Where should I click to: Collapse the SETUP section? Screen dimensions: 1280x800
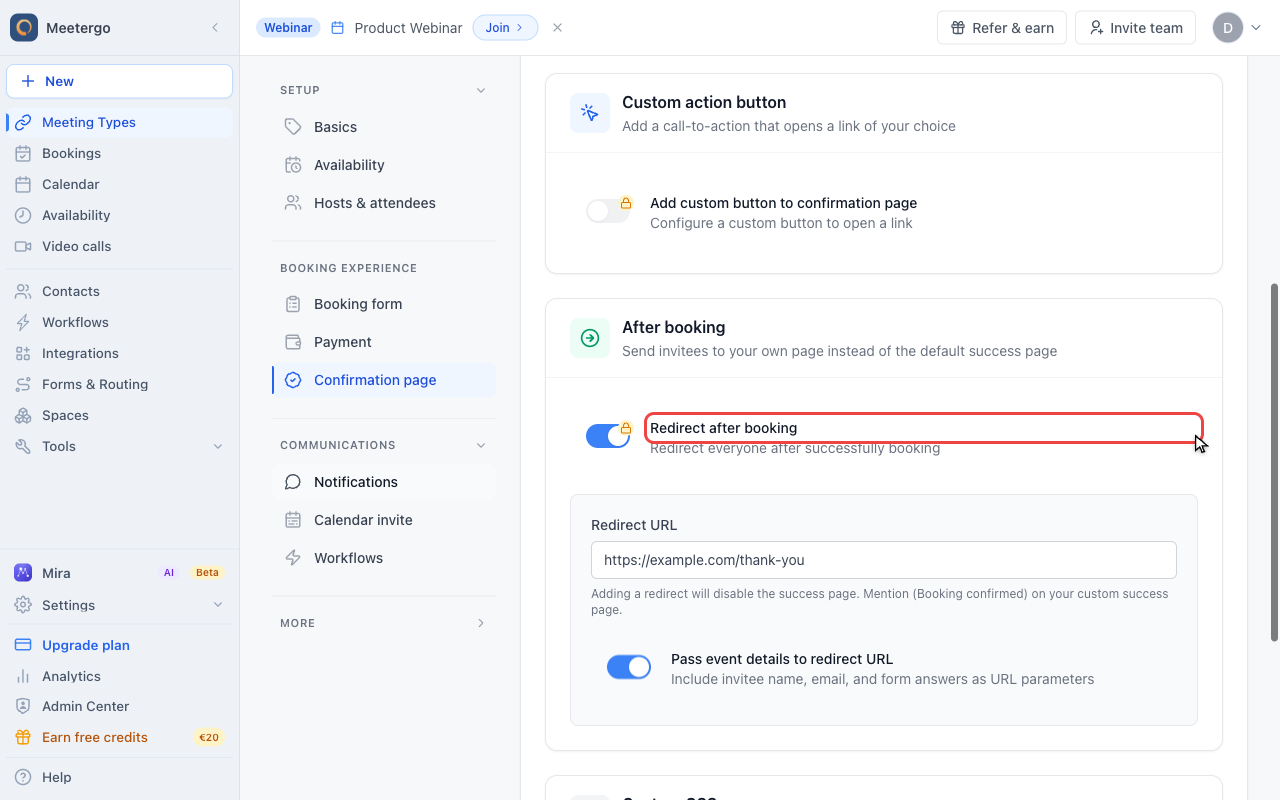click(x=481, y=90)
